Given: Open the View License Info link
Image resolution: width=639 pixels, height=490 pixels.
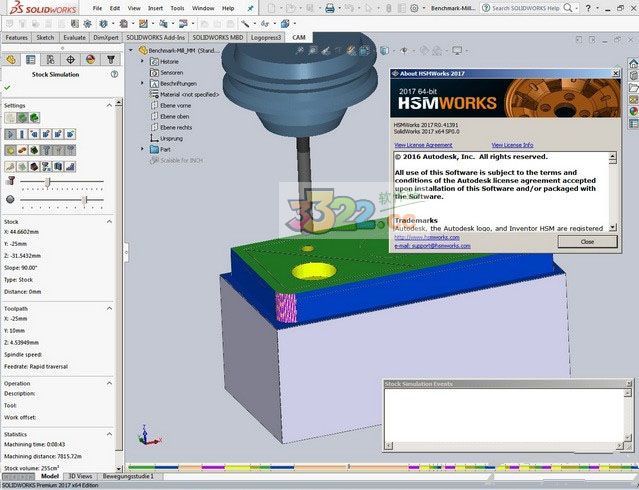Looking at the screenshot, I should [x=512, y=145].
